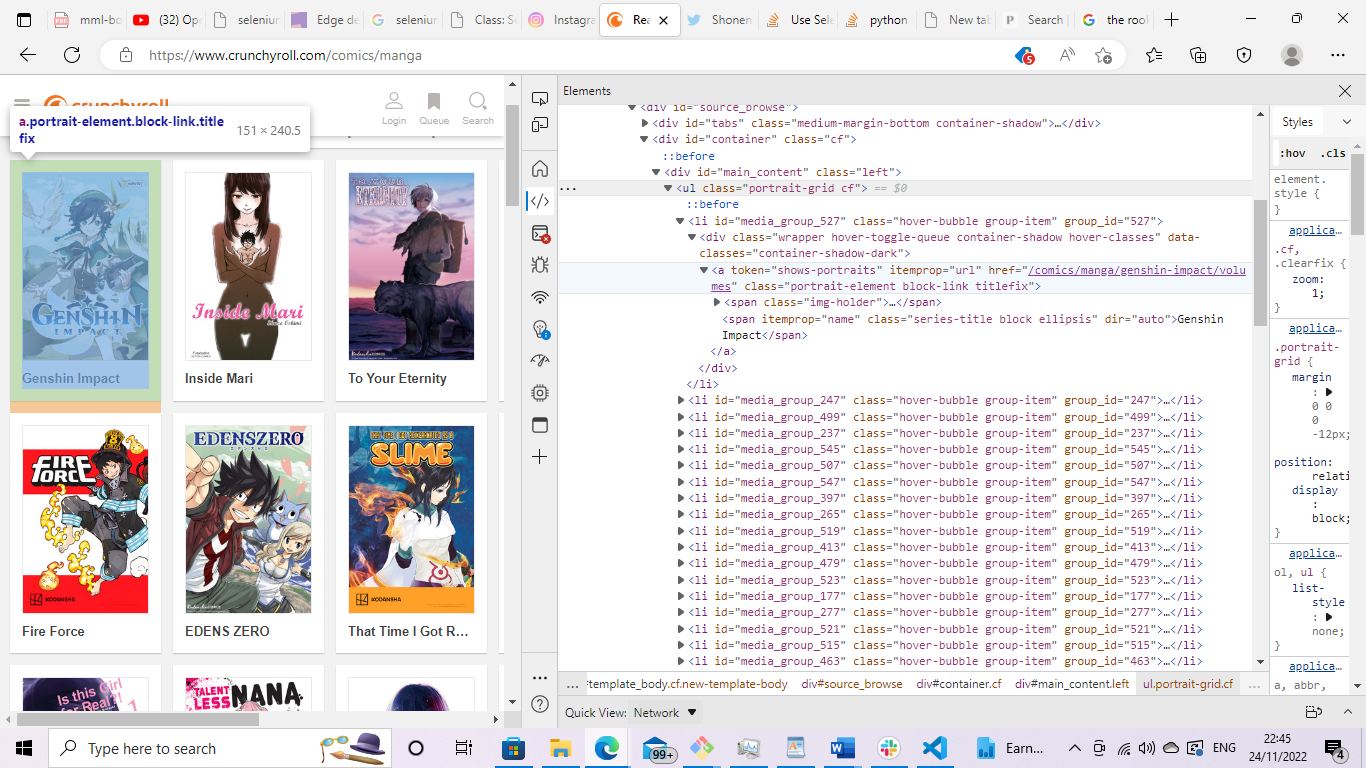The width and height of the screenshot is (1366, 768).
Task: Select div#container.cf breadcrumb
Action: [958, 684]
